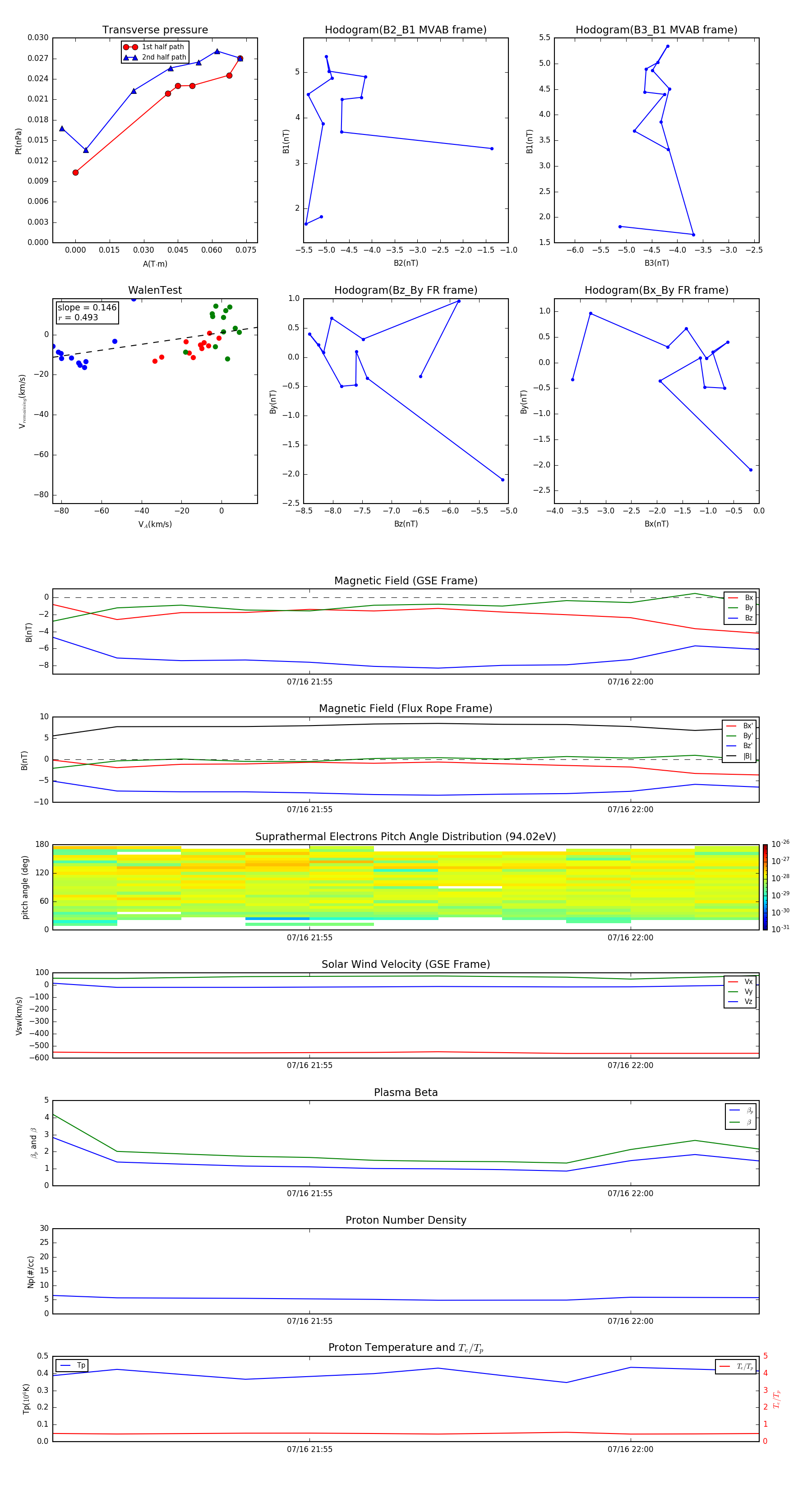Click the 'Plasma Beta' plot title
This screenshot has height=1489, width=812.
(x=406, y=1092)
